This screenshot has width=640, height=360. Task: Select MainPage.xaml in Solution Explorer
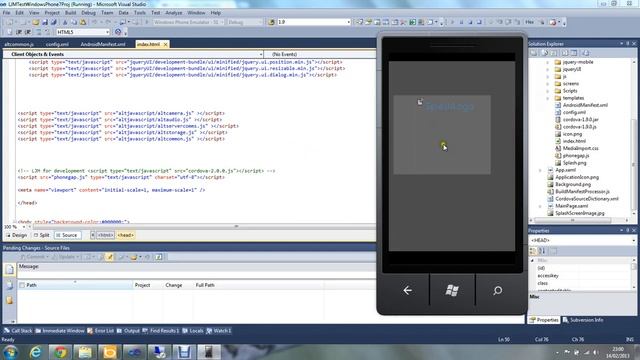[571, 206]
